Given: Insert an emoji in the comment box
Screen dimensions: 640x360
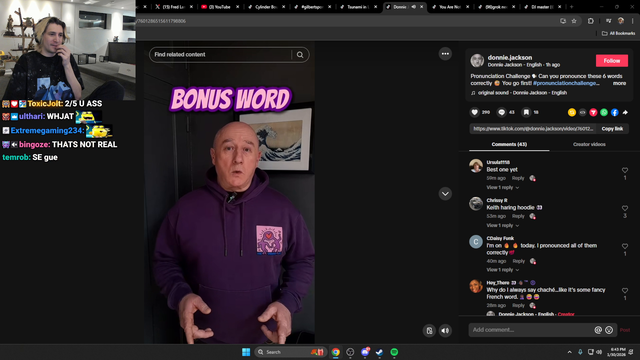Looking at the screenshot, I should point(609,330).
